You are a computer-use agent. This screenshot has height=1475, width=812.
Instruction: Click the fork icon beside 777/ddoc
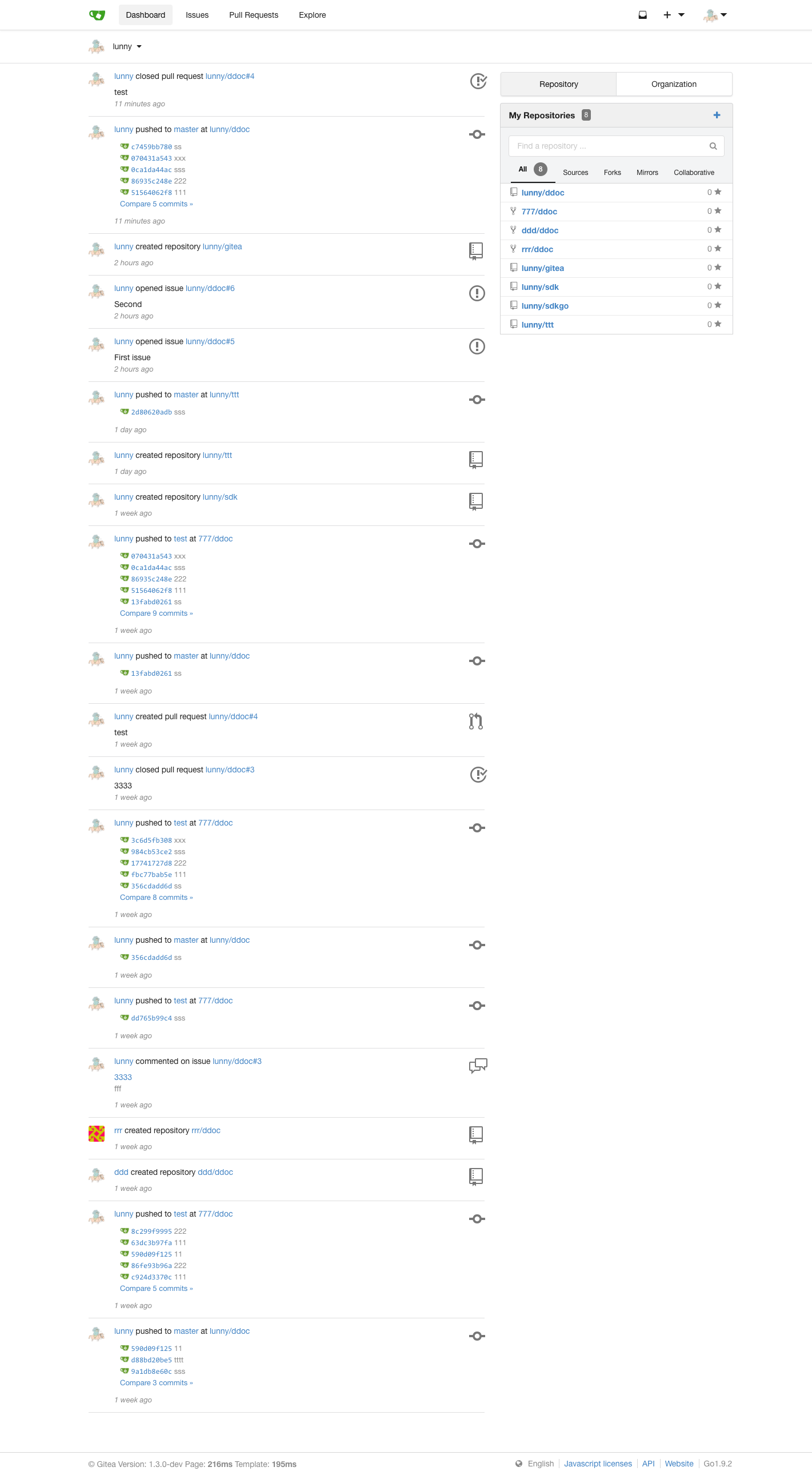tap(513, 212)
